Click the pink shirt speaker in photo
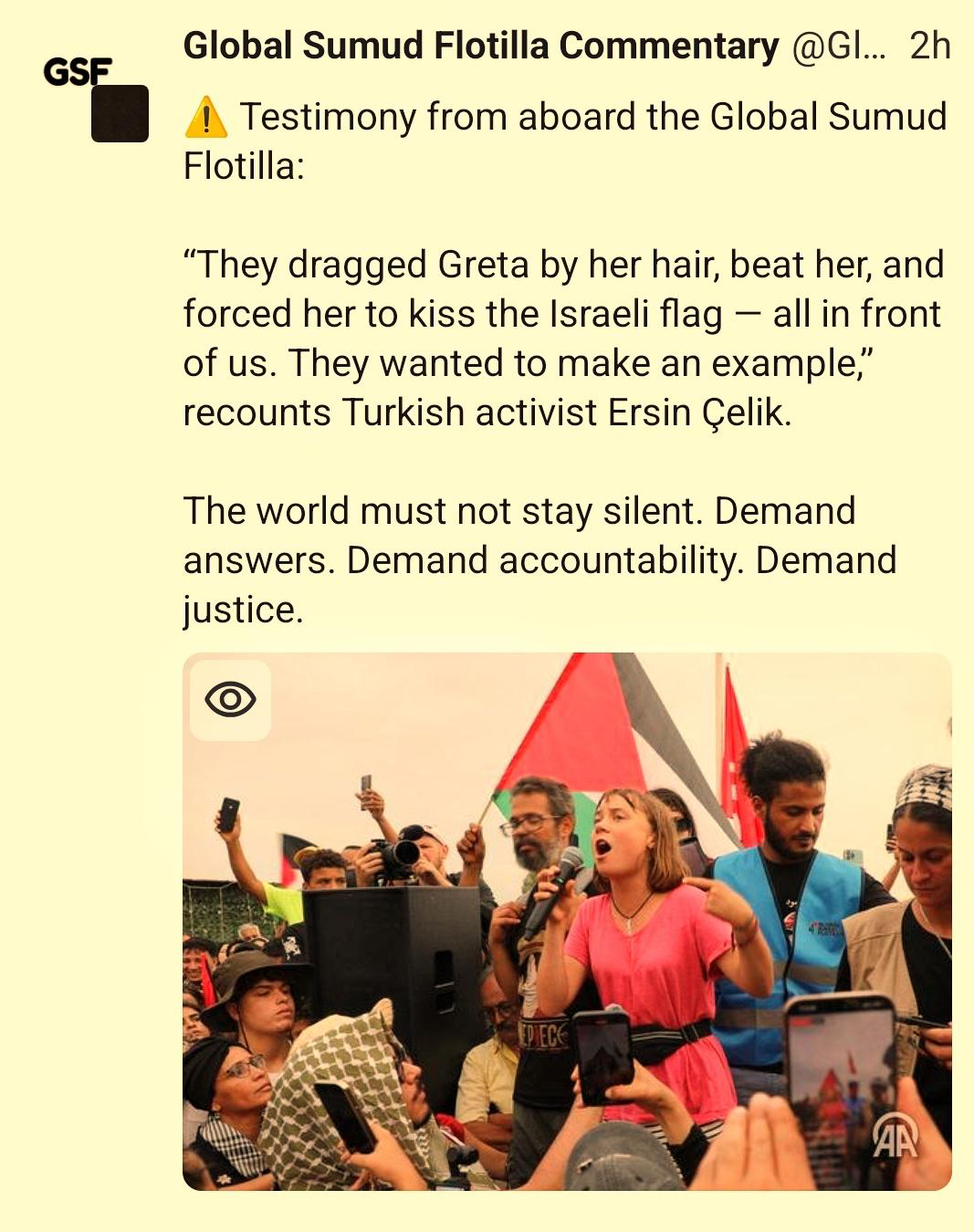This screenshot has width=974, height=1232. coord(650,949)
